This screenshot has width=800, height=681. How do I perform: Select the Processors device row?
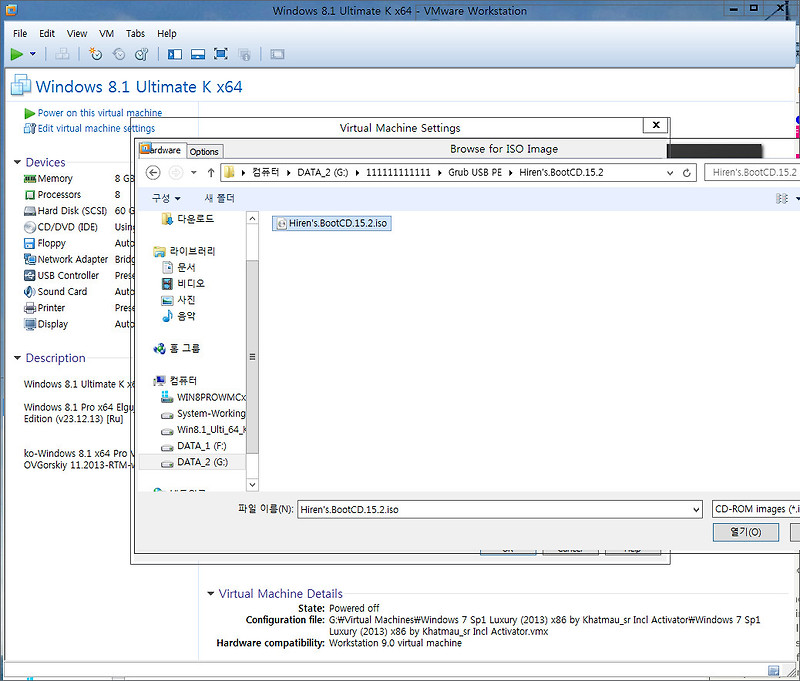[59, 195]
